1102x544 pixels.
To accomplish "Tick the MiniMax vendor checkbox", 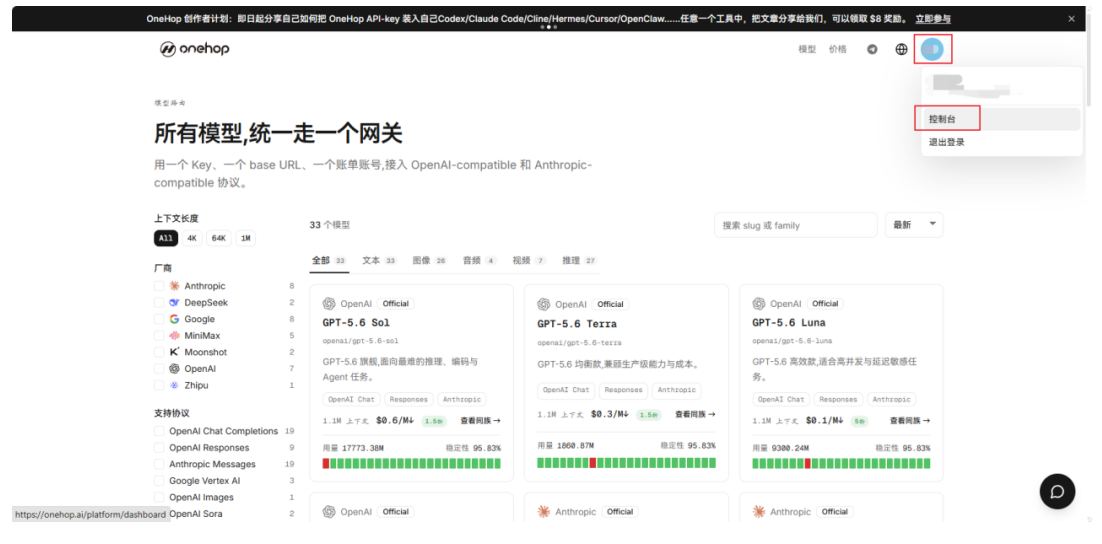I will click(159, 335).
